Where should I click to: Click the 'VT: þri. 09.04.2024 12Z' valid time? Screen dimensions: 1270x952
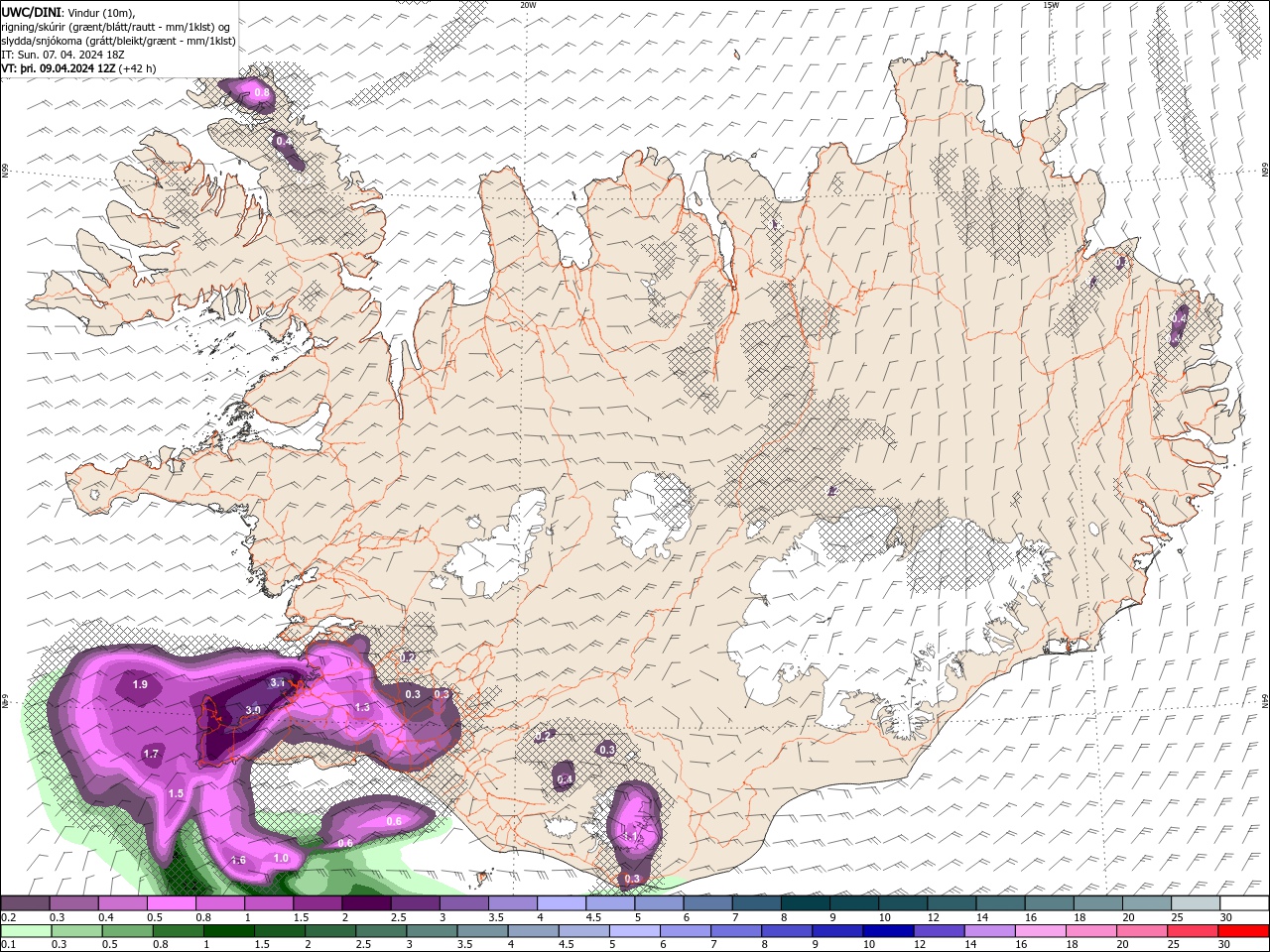59,68
